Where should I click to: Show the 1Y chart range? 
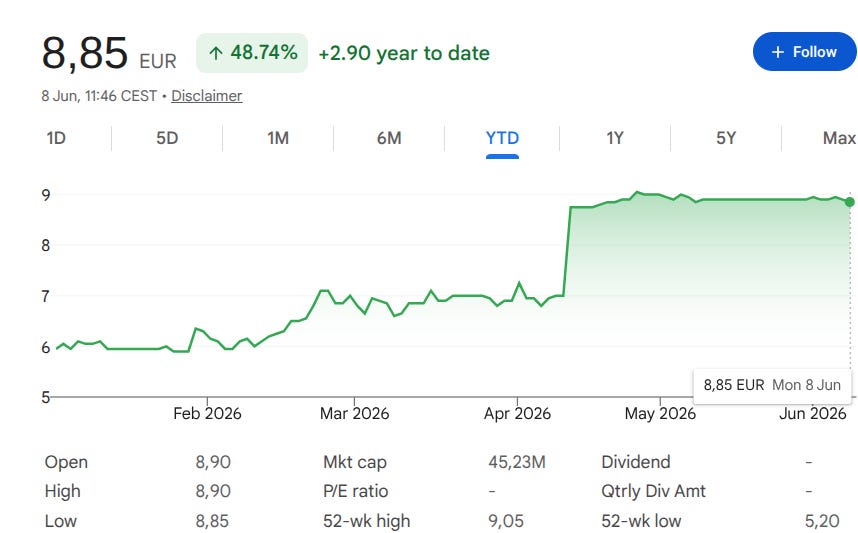pyautogui.click(x=615, y=138)
